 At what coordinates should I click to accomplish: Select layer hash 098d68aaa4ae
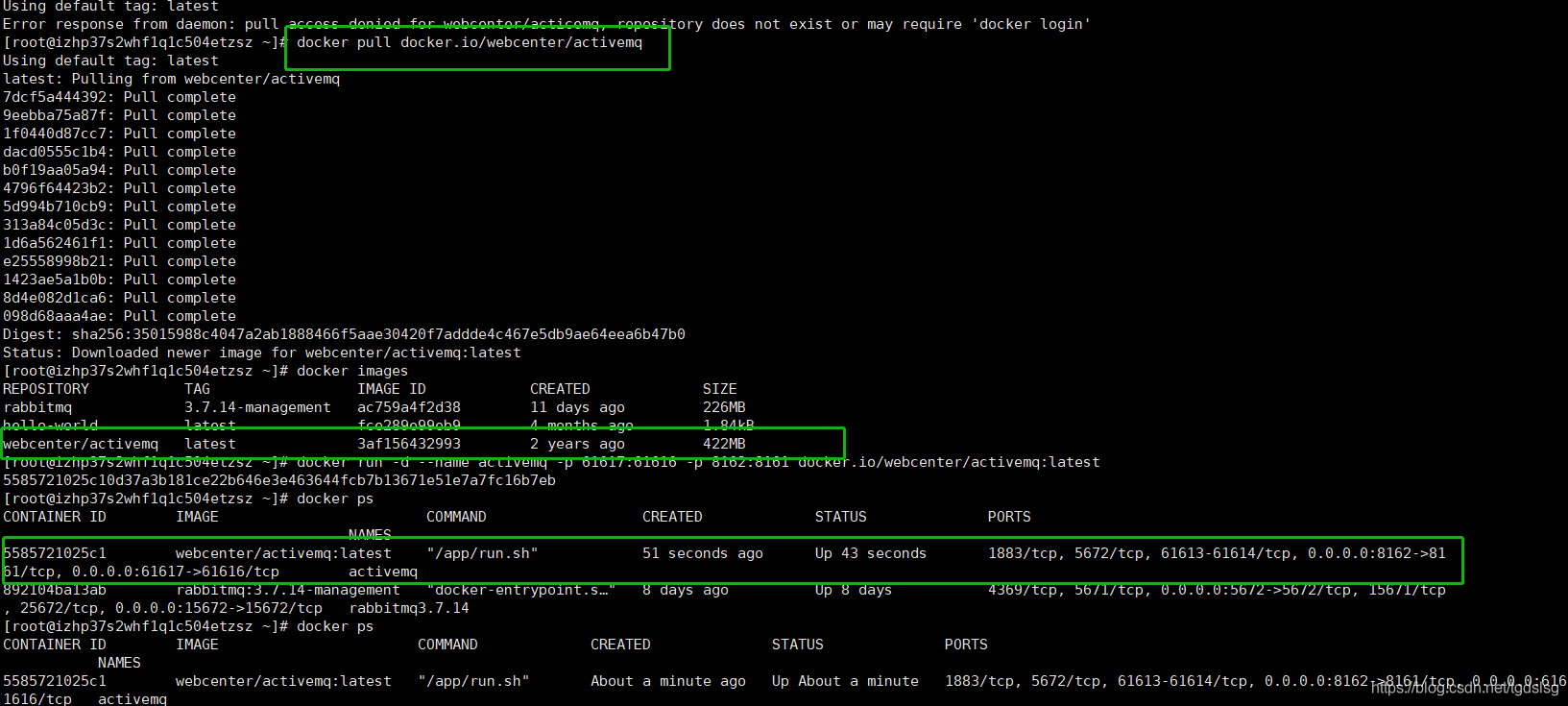point(55,316)
